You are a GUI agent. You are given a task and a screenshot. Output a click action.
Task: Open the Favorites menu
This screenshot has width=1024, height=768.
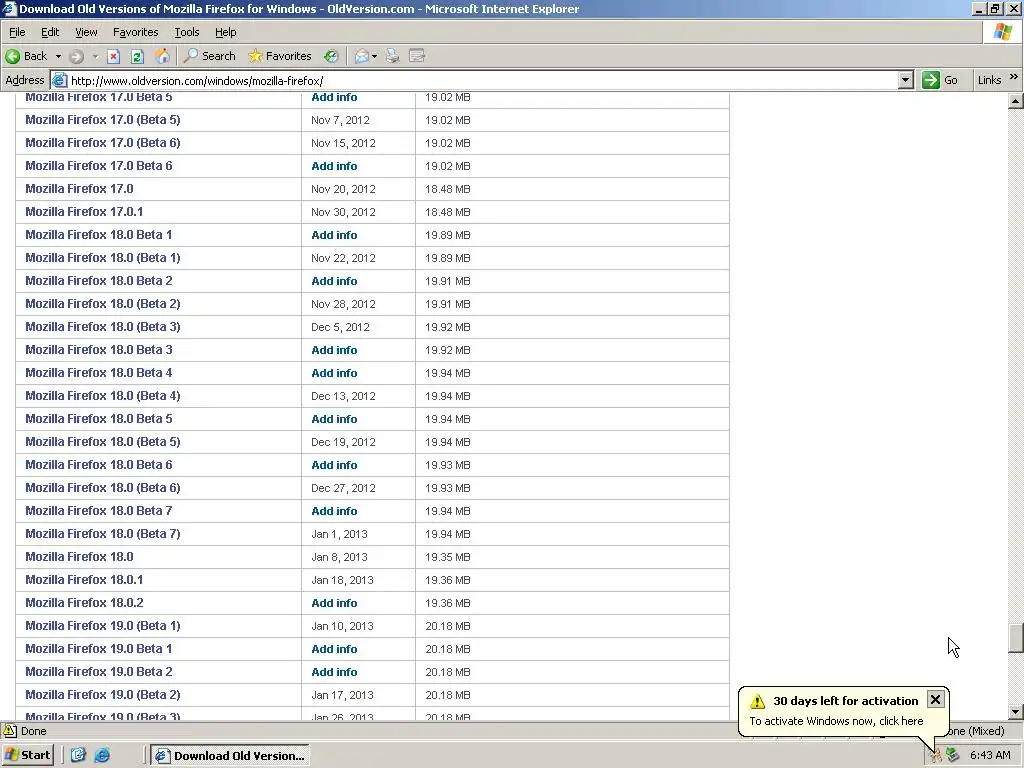tap(135, 32)
